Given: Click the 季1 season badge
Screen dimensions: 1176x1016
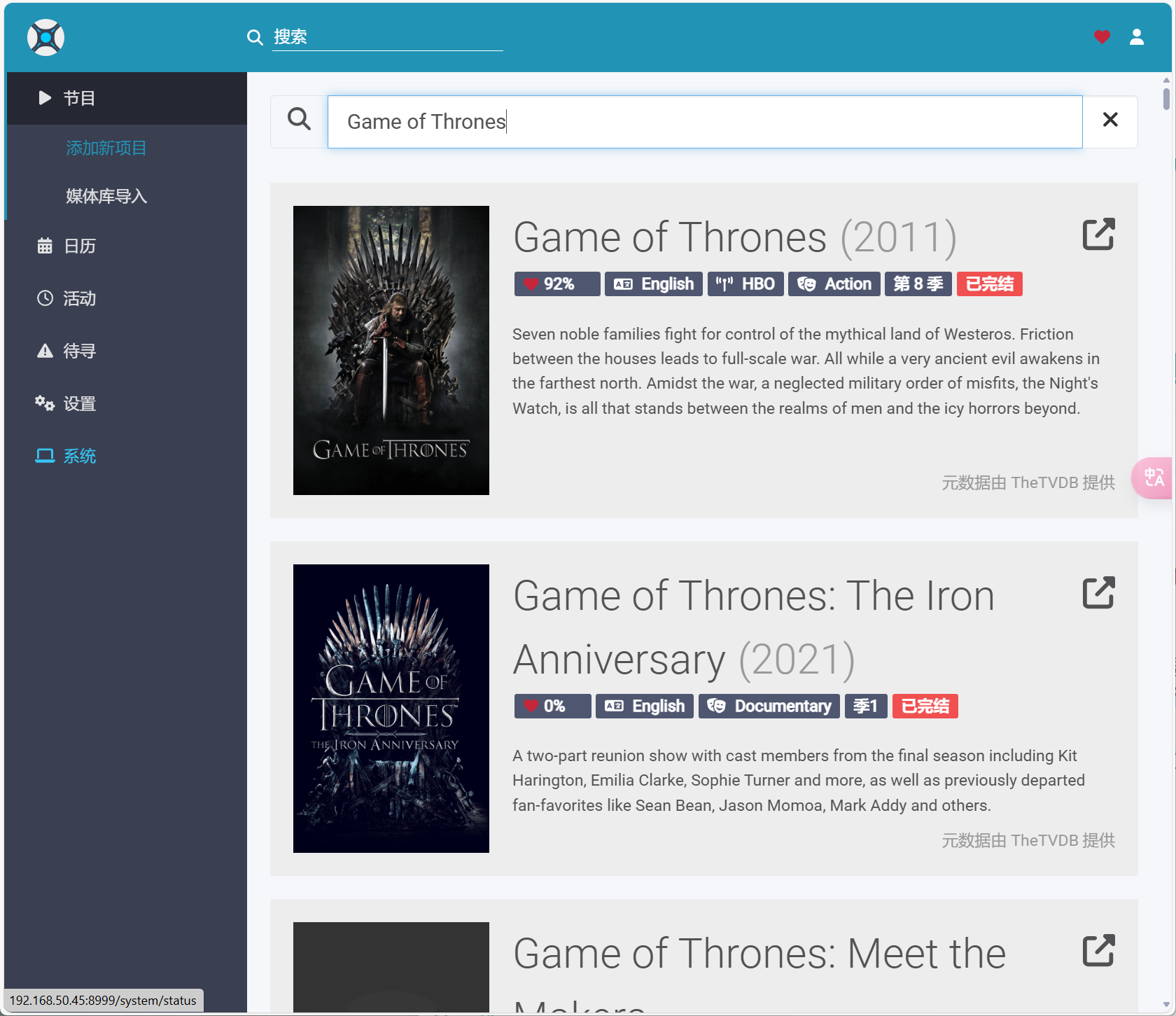Looking at the screenshot, I should click(866, 707).
